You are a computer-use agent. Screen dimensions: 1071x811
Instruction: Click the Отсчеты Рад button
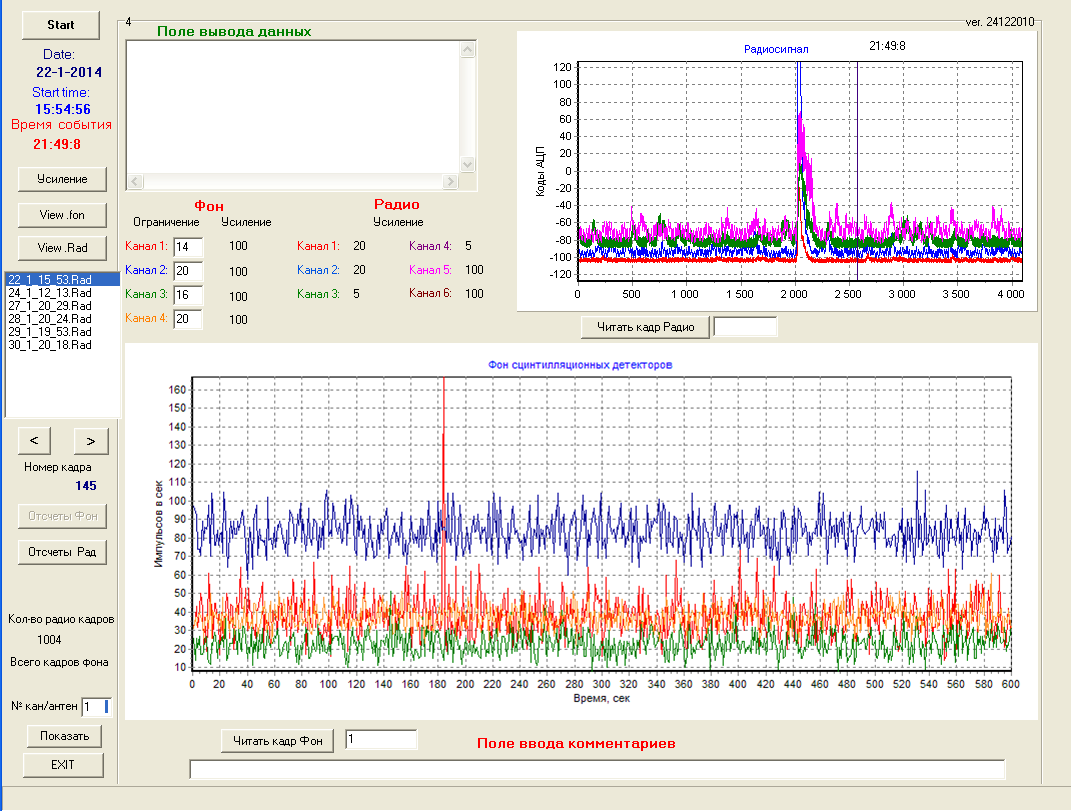[62, 552]
